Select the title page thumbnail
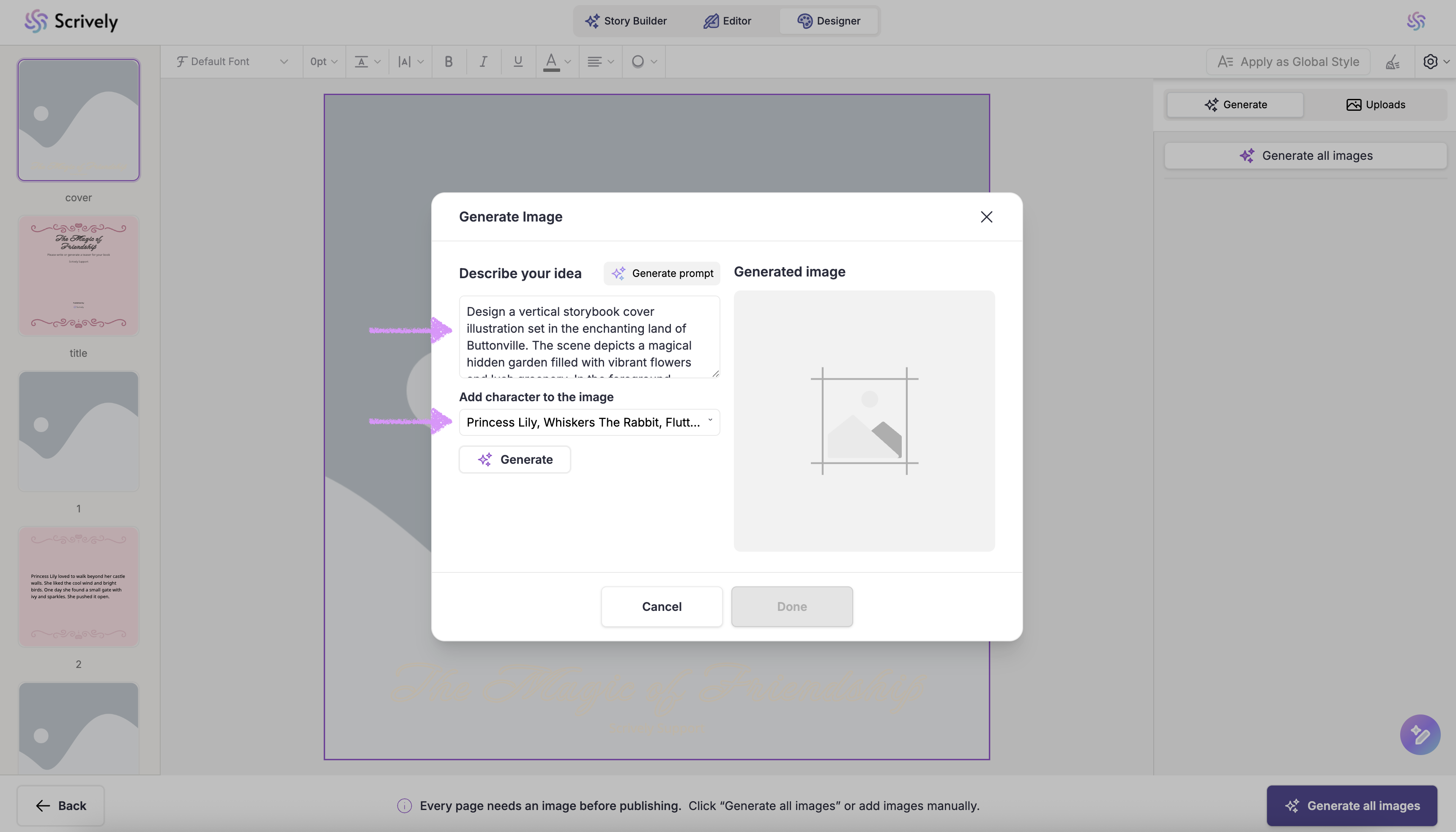 coord(78,276)
